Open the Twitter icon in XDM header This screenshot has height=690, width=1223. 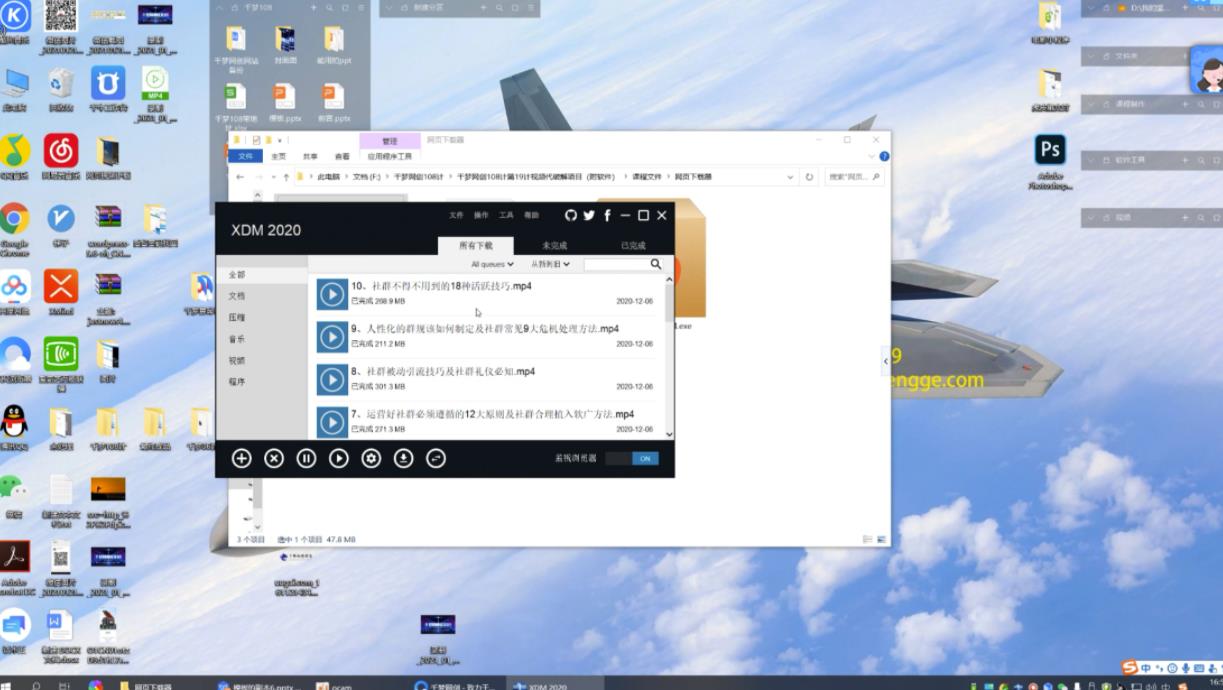(589, 215)
